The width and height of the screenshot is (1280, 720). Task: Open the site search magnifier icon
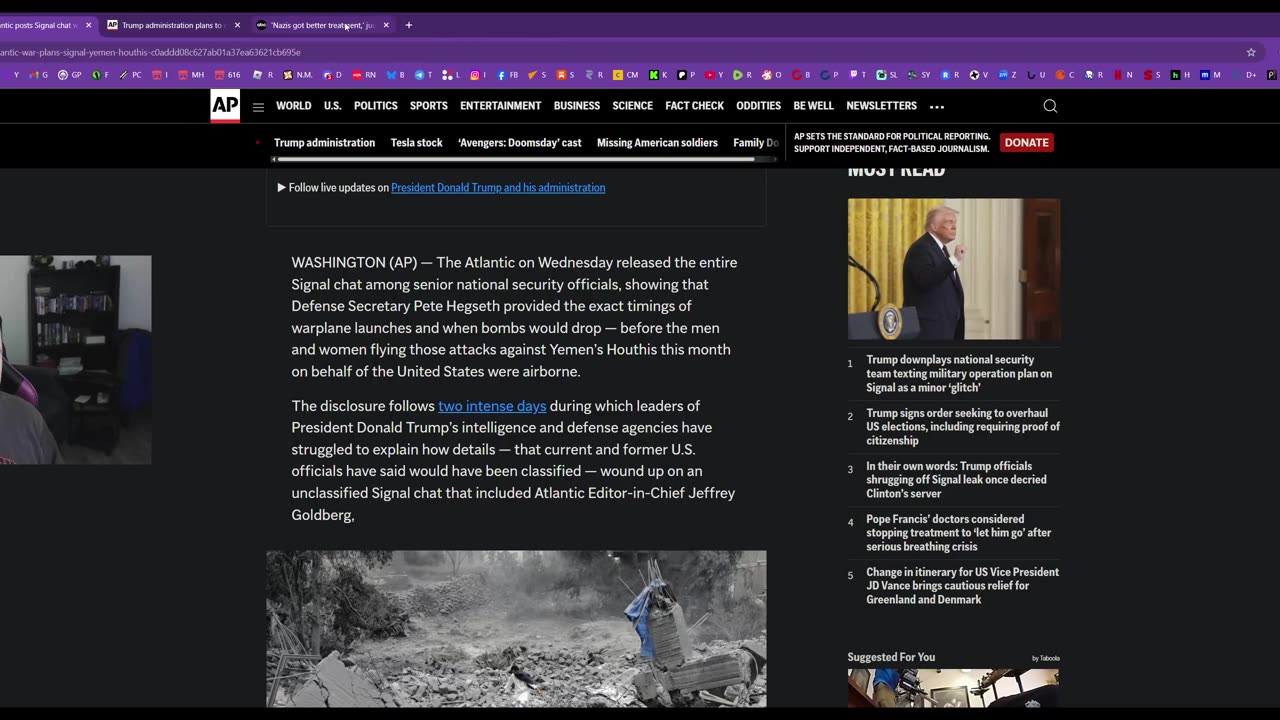click(1050, 106)
